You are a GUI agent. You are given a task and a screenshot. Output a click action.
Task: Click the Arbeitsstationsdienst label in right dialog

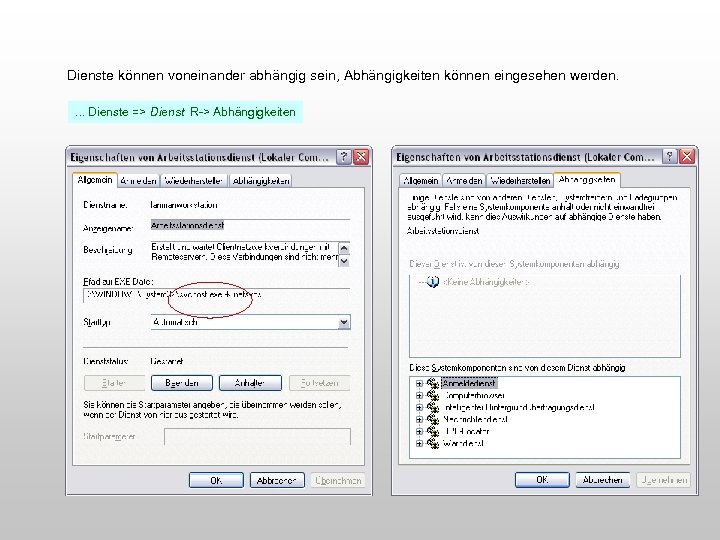point(443,231)
